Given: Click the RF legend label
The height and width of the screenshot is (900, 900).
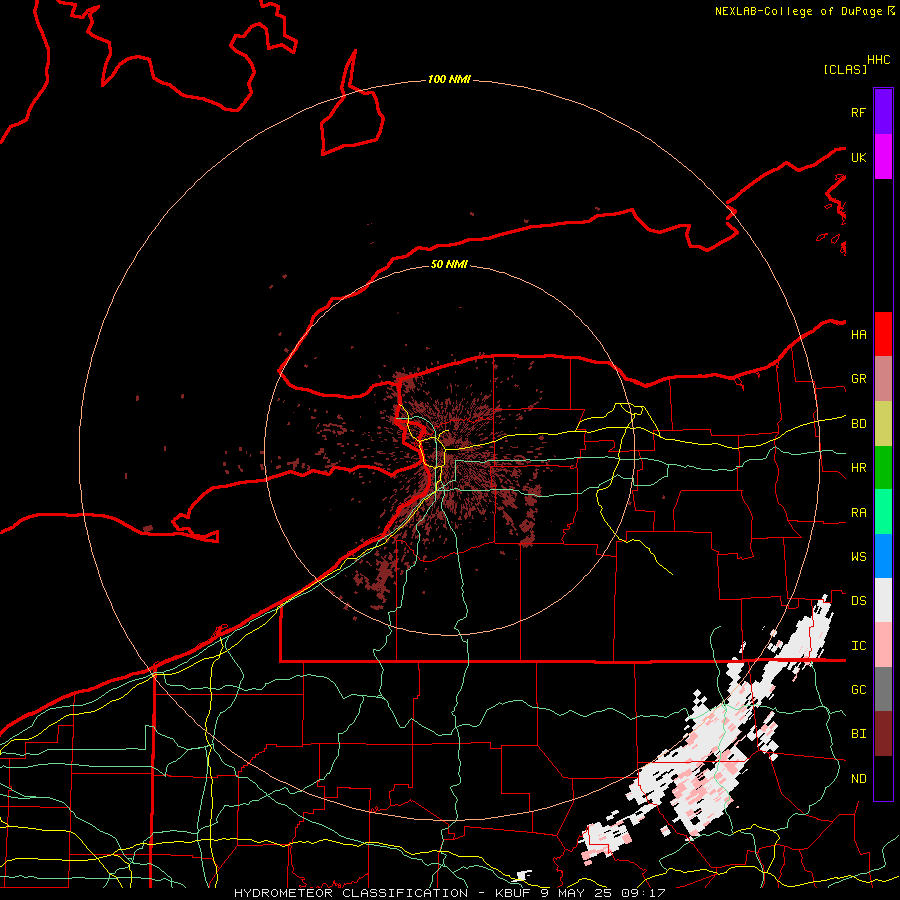Looking at the screenshot, I should [858, 112].
